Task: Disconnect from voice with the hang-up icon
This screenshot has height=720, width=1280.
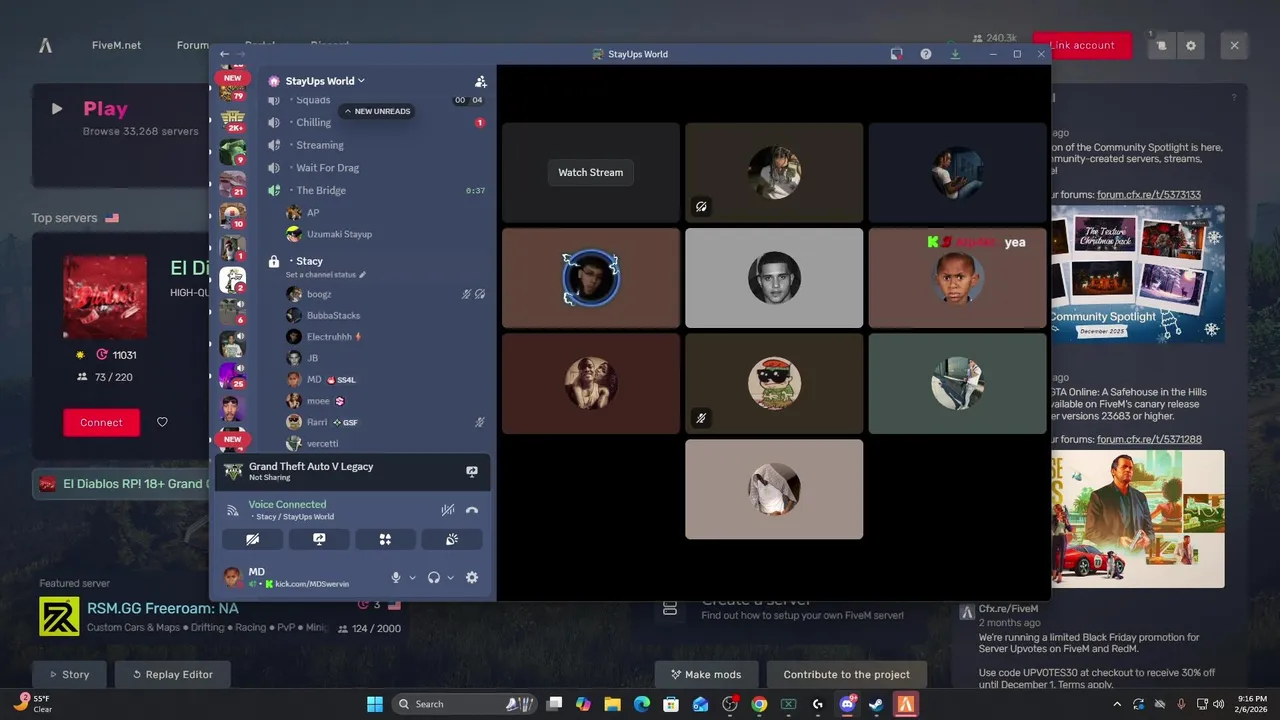Action: click(472, 510)
